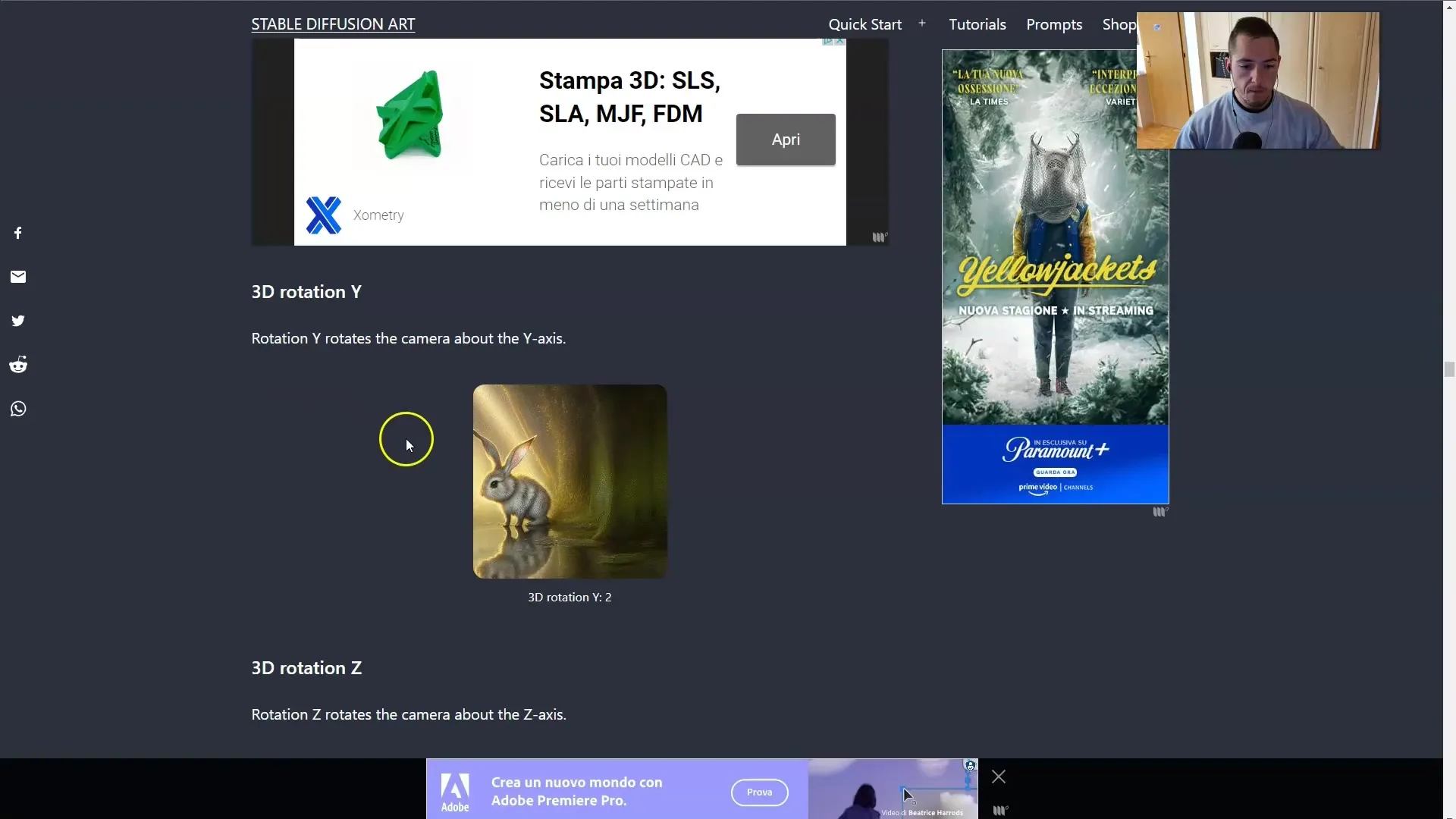
Task: Click the close ad button on bottom banner
Action: coord(998,777)
